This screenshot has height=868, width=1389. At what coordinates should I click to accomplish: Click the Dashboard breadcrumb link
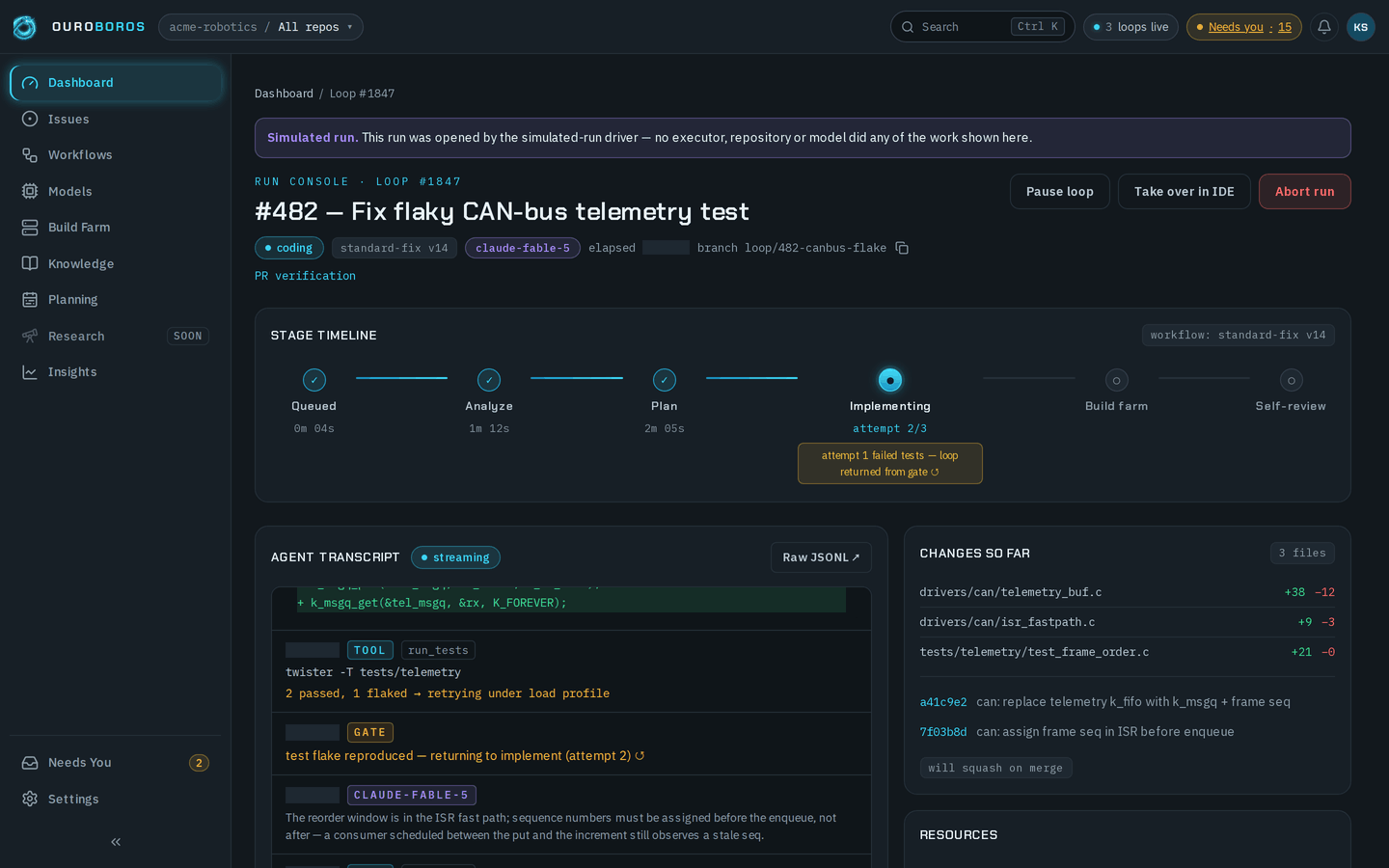284,94
